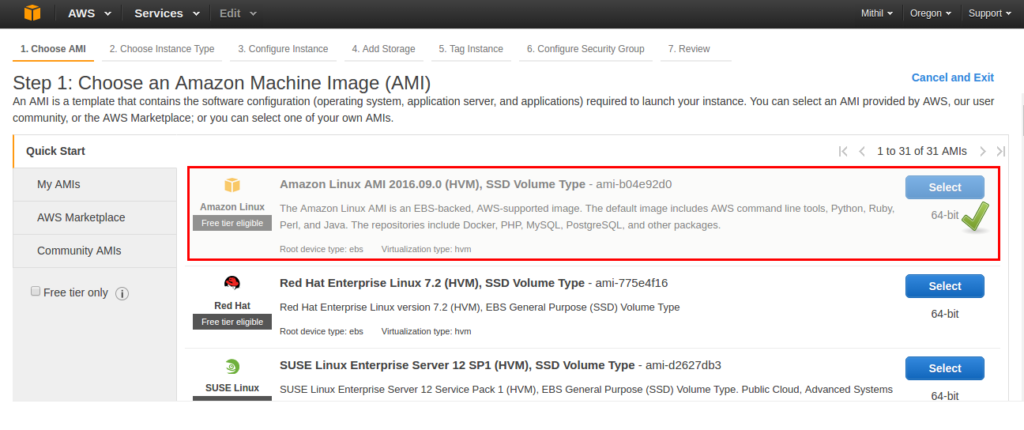Click the Red Hat logo icon
This screenshot has height=430, width=1024.
pyautogui.click(x=232, y=282)
